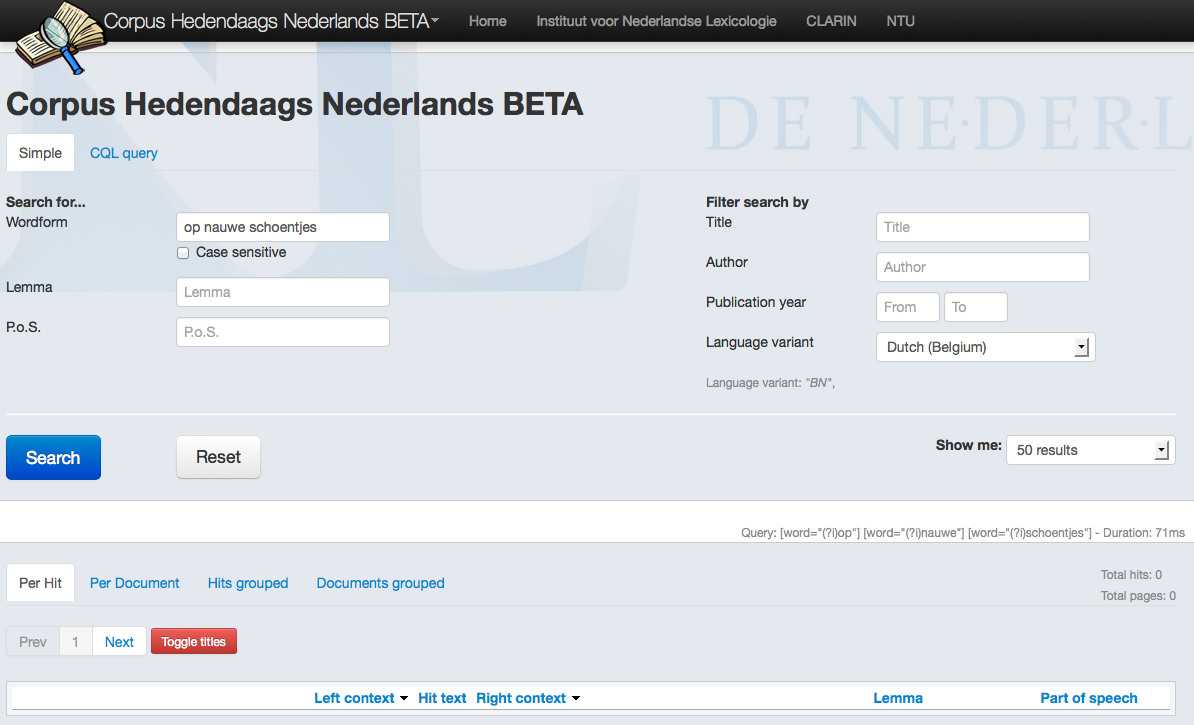Click the blue Search button
Screen dimensions: 1194x725
(53, 458)
